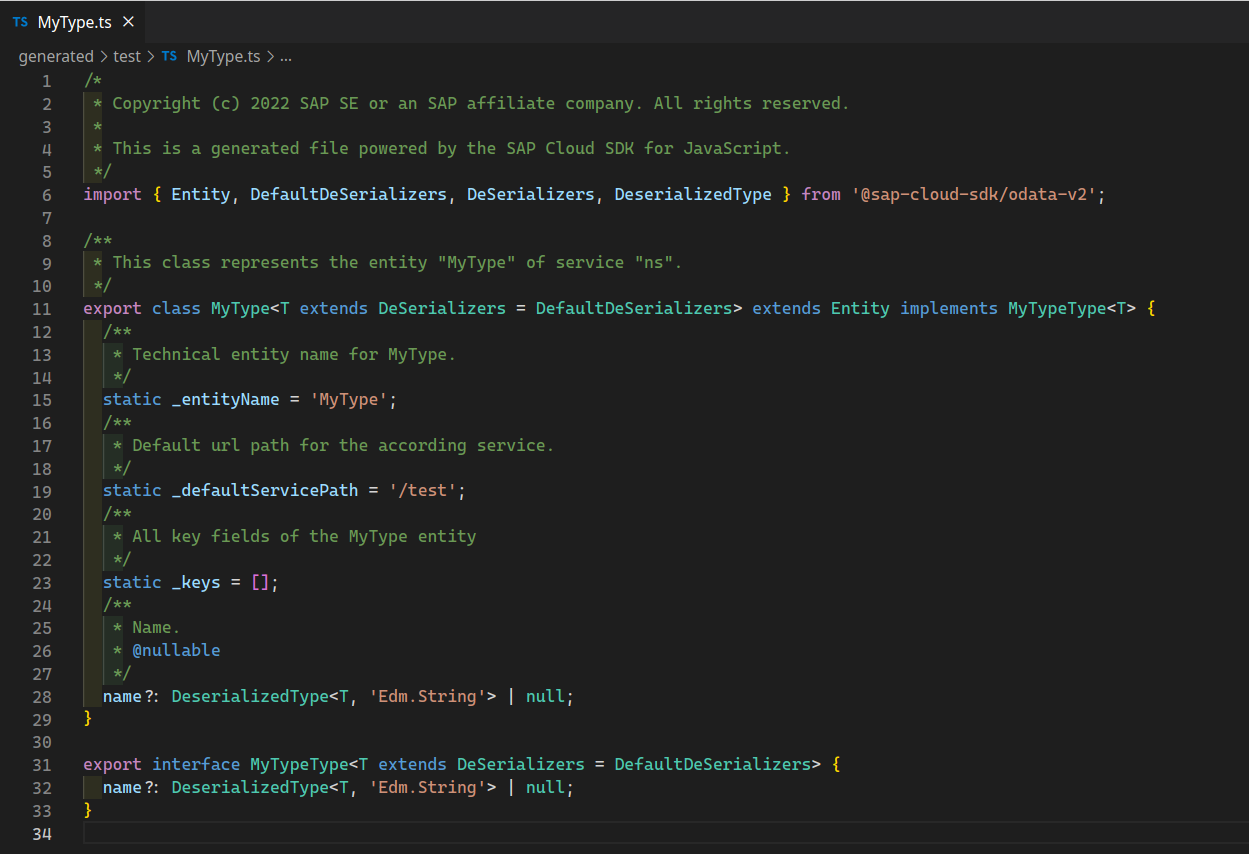Click the 'name' property on line 32
The height and width of the screenshot is (854, 1249).
122,788
